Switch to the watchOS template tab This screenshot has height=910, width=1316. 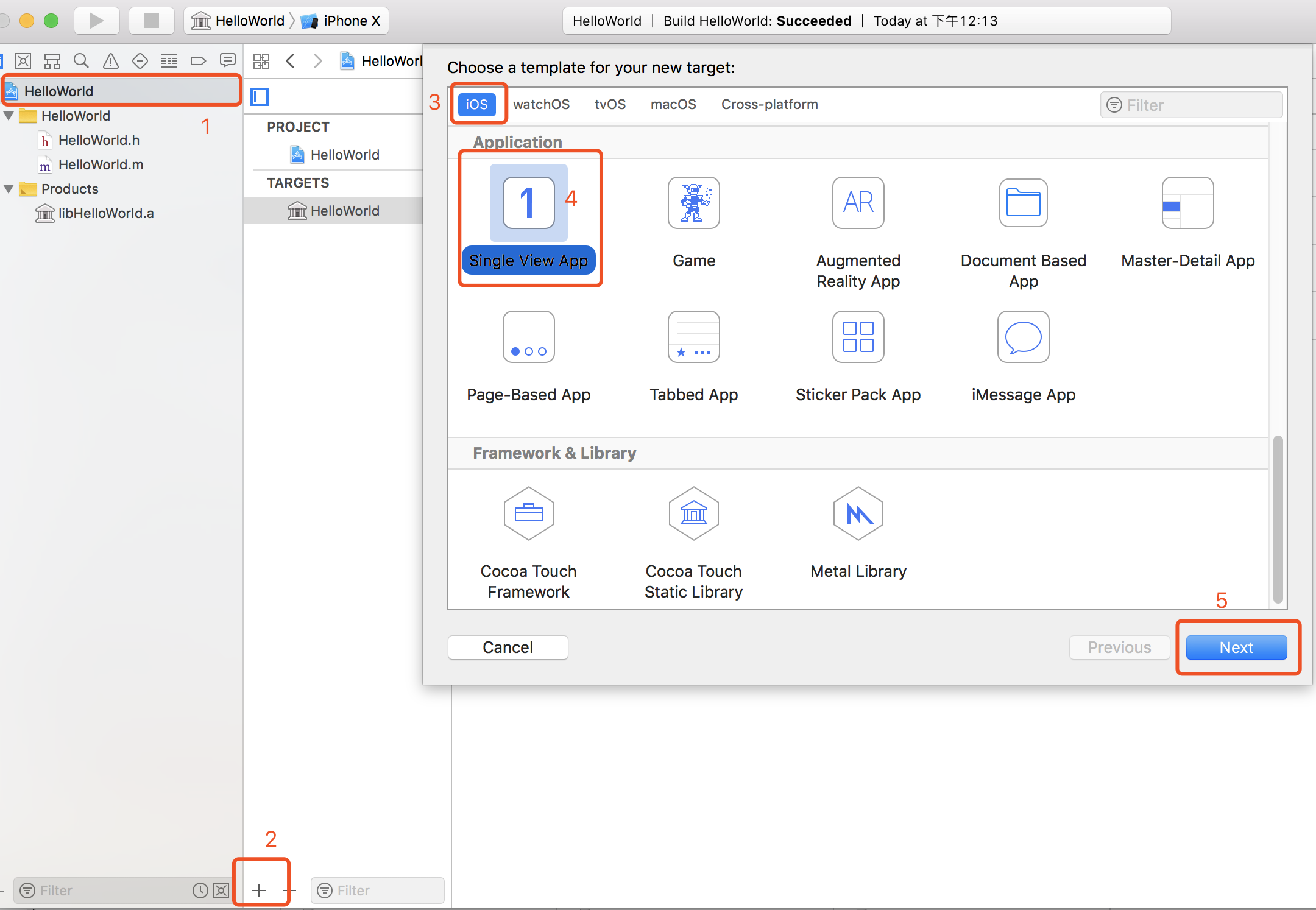[541, 104]
